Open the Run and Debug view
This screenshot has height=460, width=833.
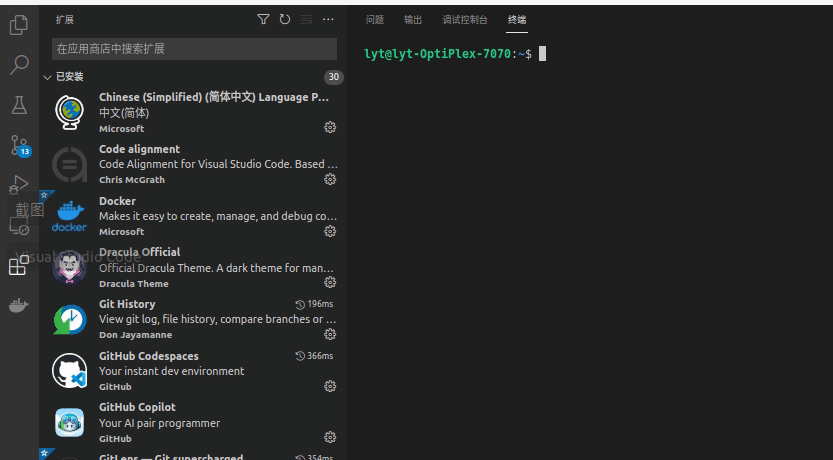click(x=19, y=185)
